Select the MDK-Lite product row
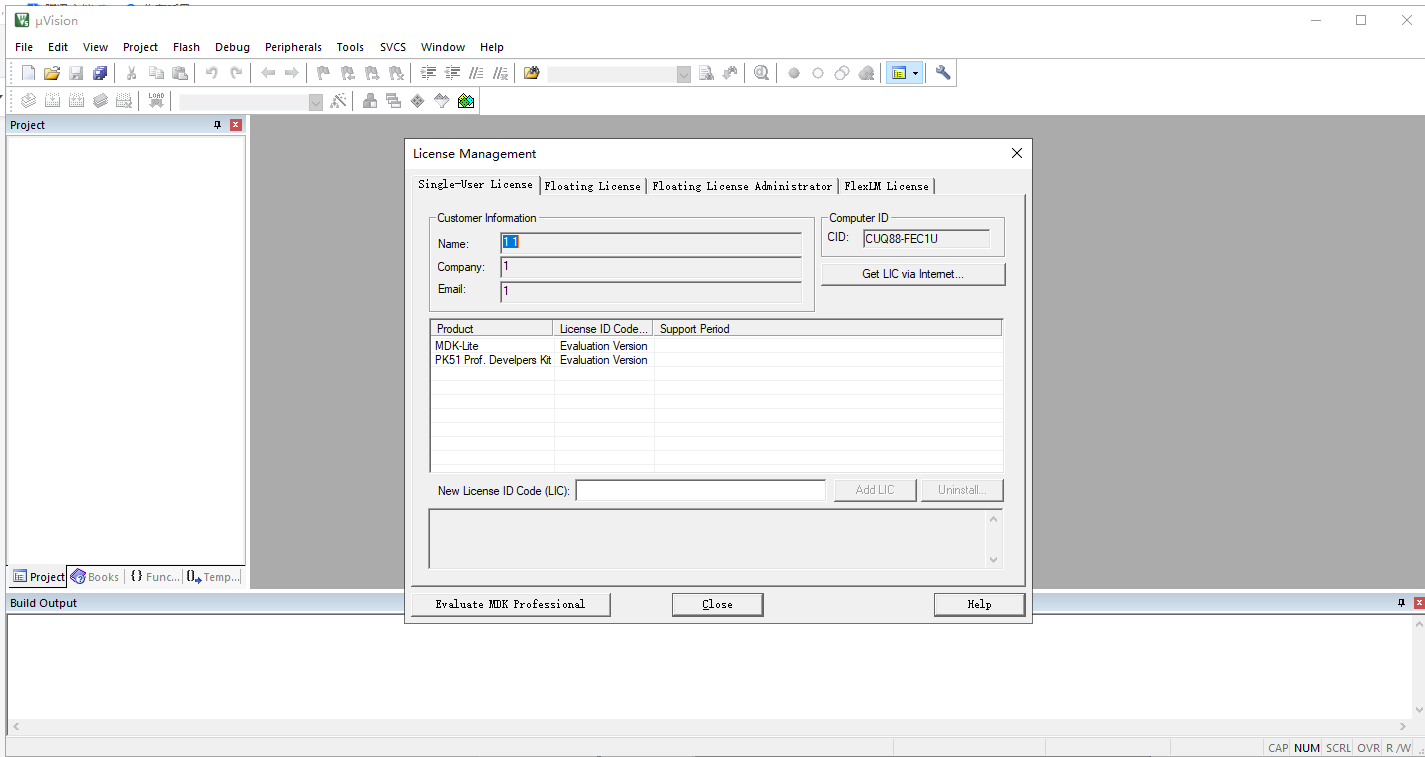Viewport: 1425px width, 757px height. coord(716,346)
